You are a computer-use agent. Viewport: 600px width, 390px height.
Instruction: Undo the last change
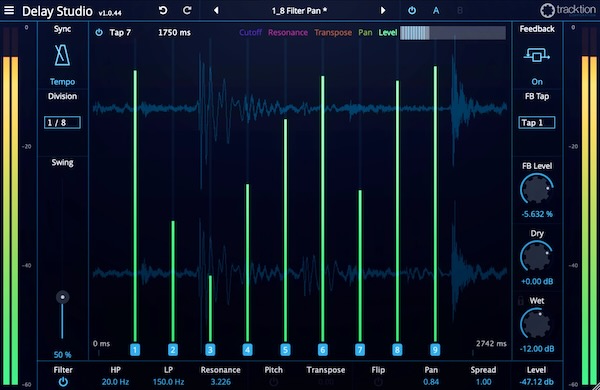163,10
